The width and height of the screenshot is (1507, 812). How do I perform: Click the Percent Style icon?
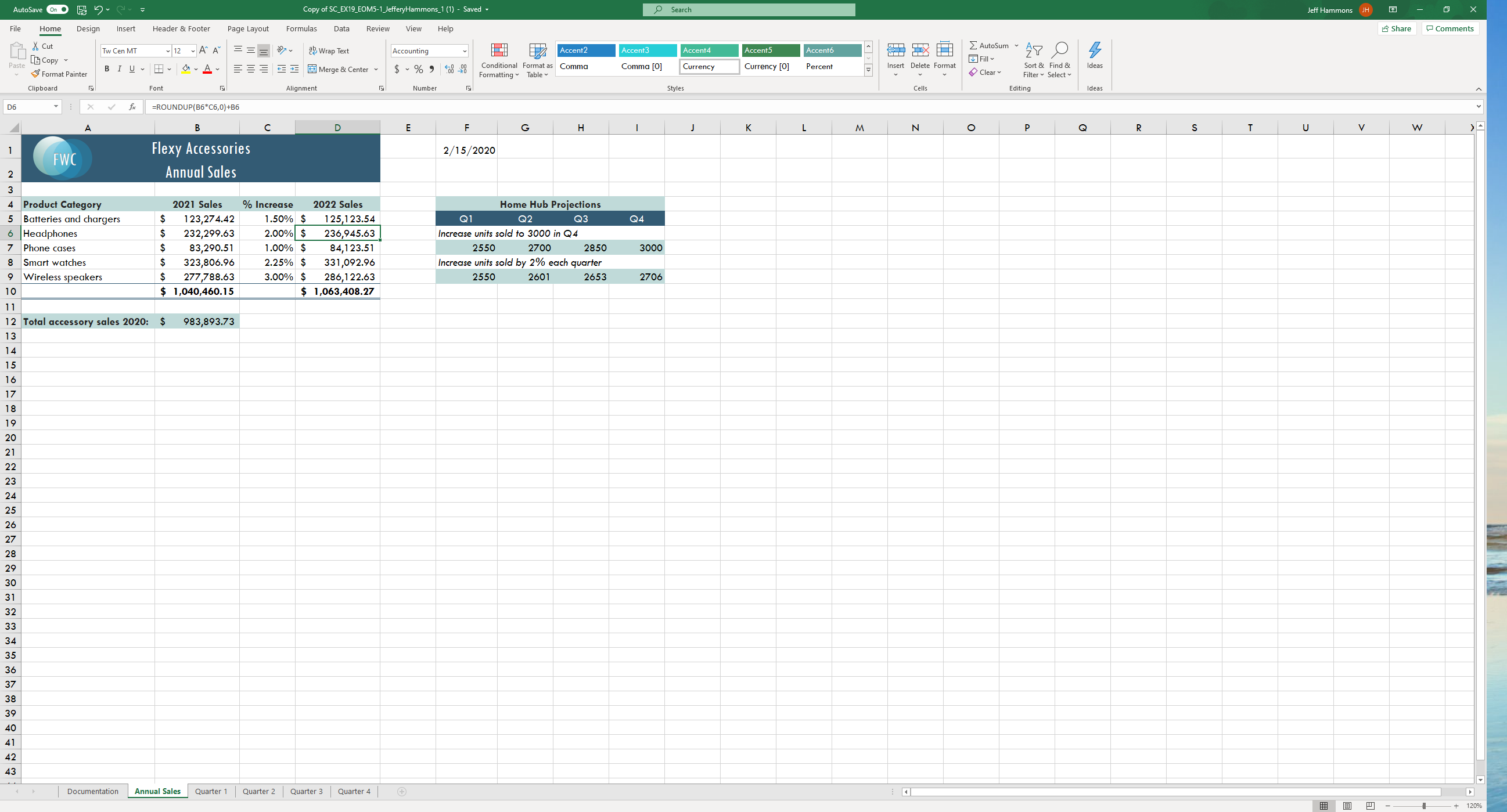[418, 69]
